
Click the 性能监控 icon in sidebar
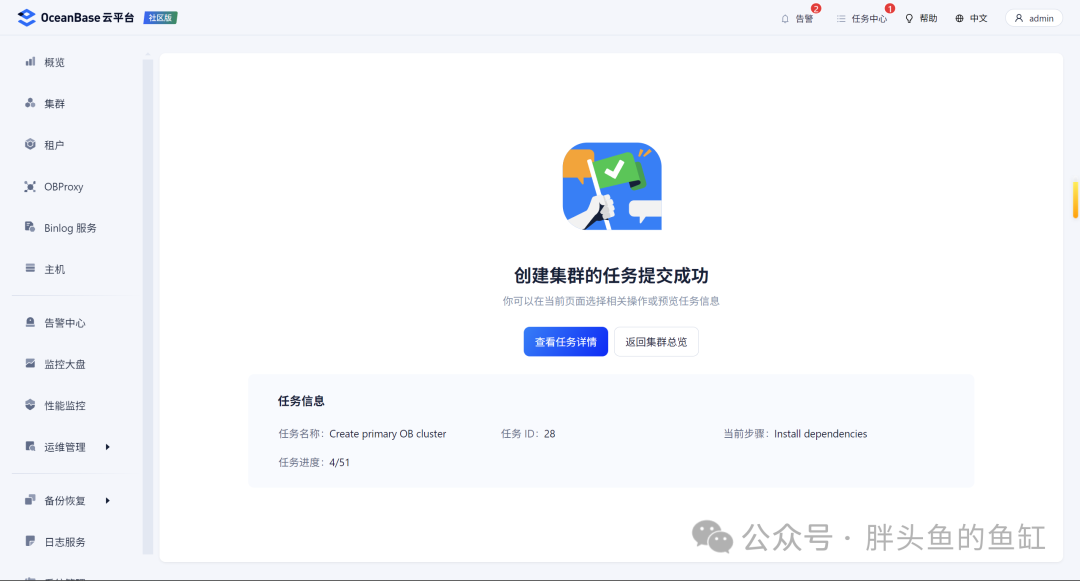[30, 405]
